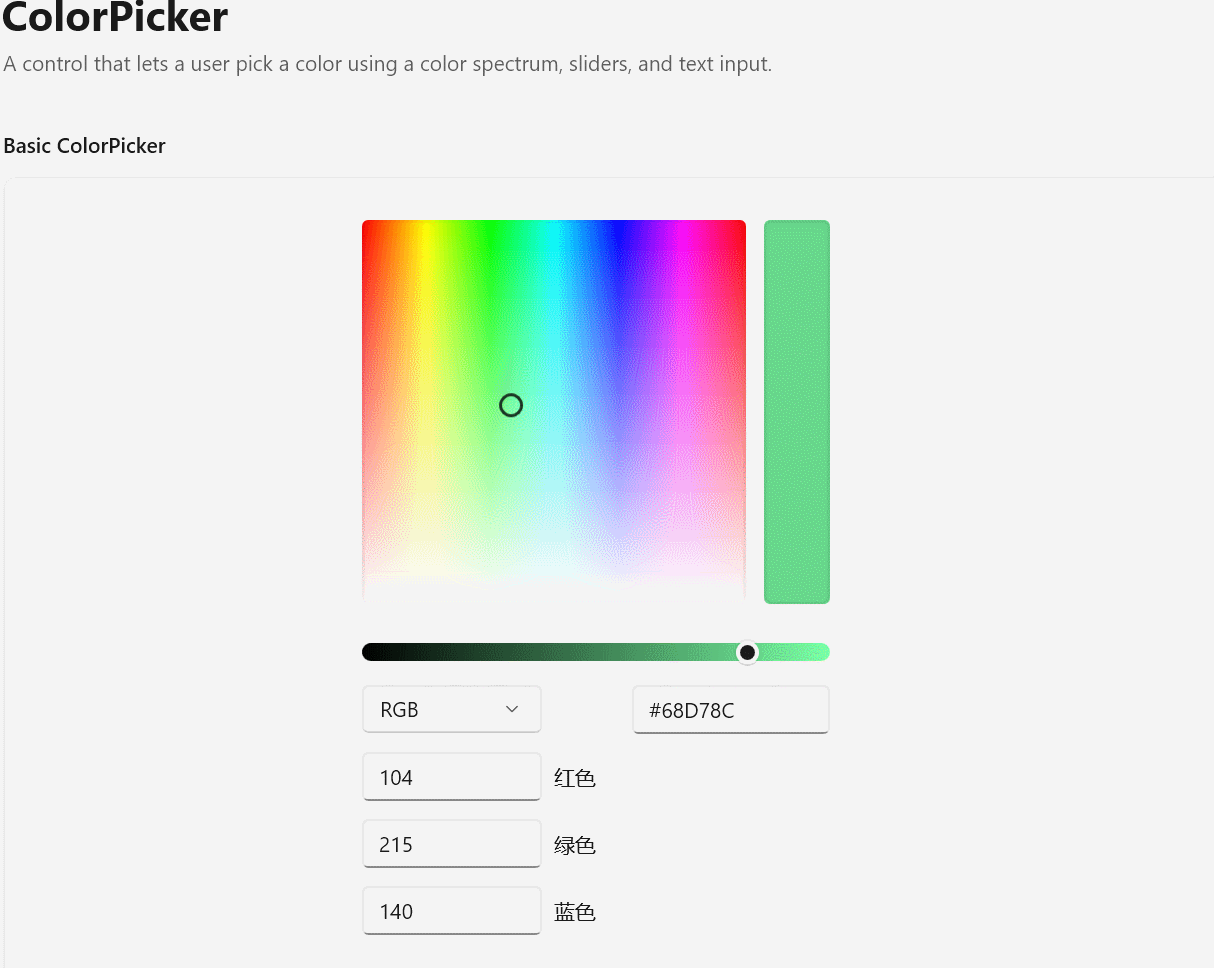Click the Basic ColorPicker section heading
This screenshot has width=1214, height=968.
(x=85, y=146)
